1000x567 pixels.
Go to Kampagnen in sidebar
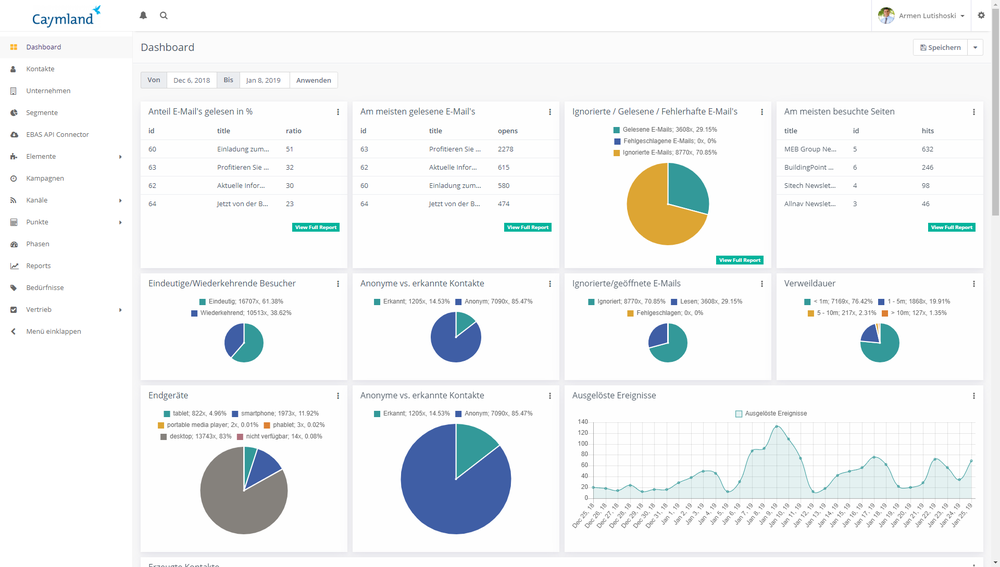click(45, 179)
